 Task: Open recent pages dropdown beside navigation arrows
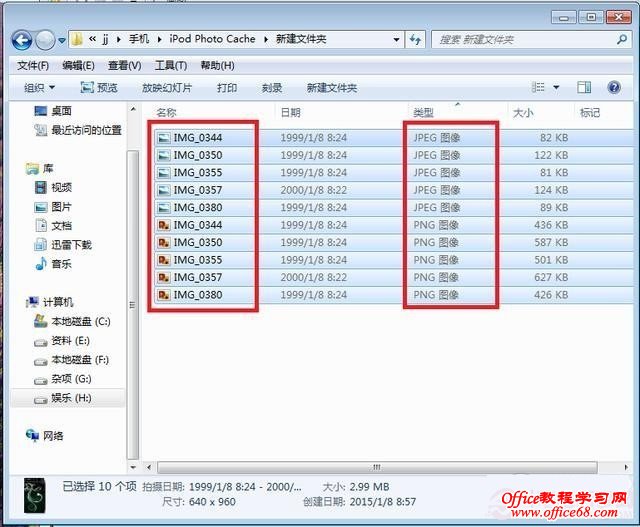pyautogui.click(x=62, y=40)
